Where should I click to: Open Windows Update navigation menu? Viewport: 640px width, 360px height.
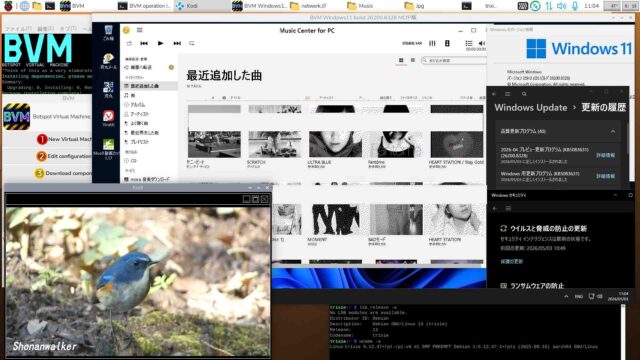tap(508, 94)
